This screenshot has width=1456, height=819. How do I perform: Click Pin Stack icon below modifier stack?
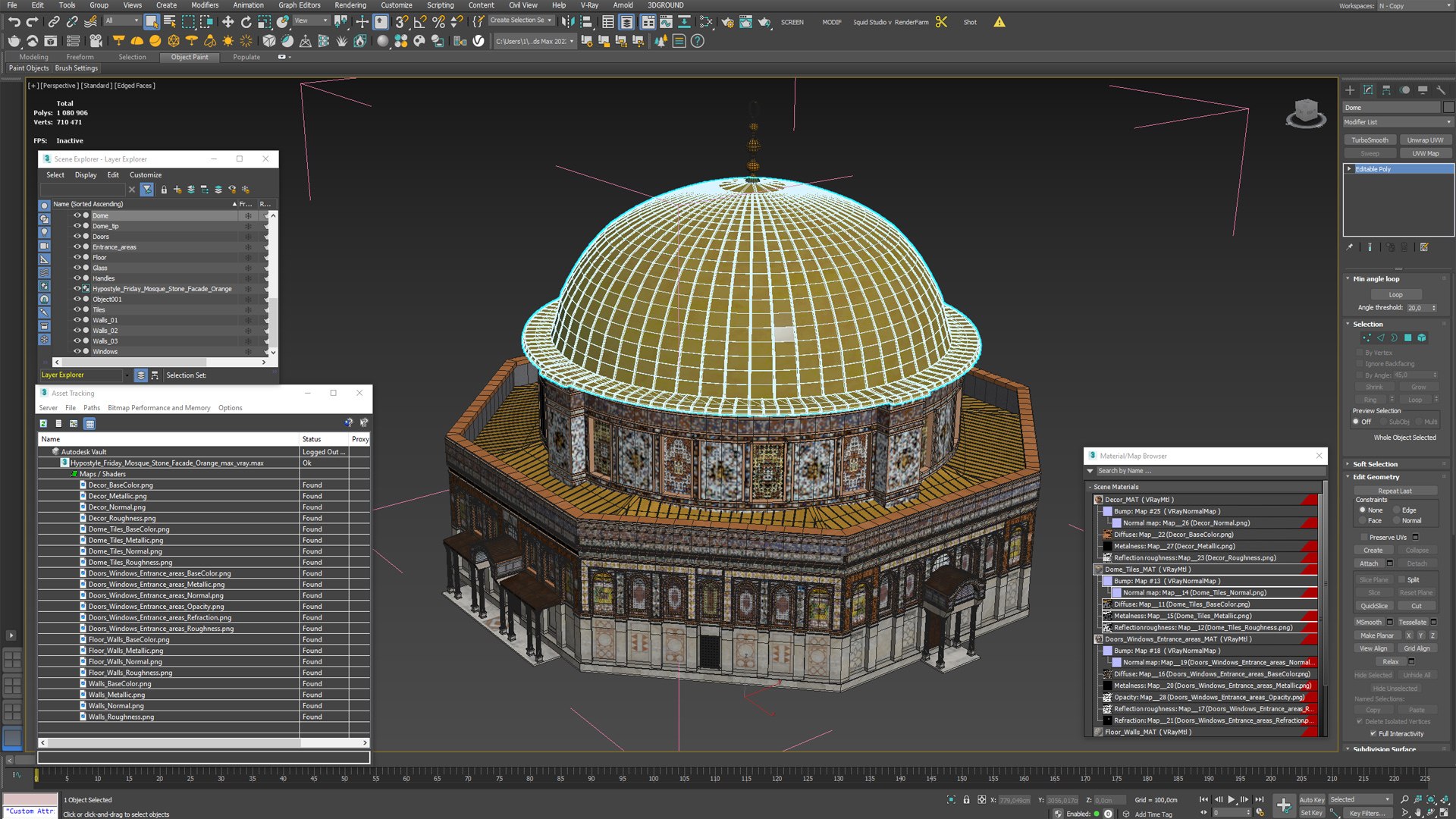coord(1350,247)
